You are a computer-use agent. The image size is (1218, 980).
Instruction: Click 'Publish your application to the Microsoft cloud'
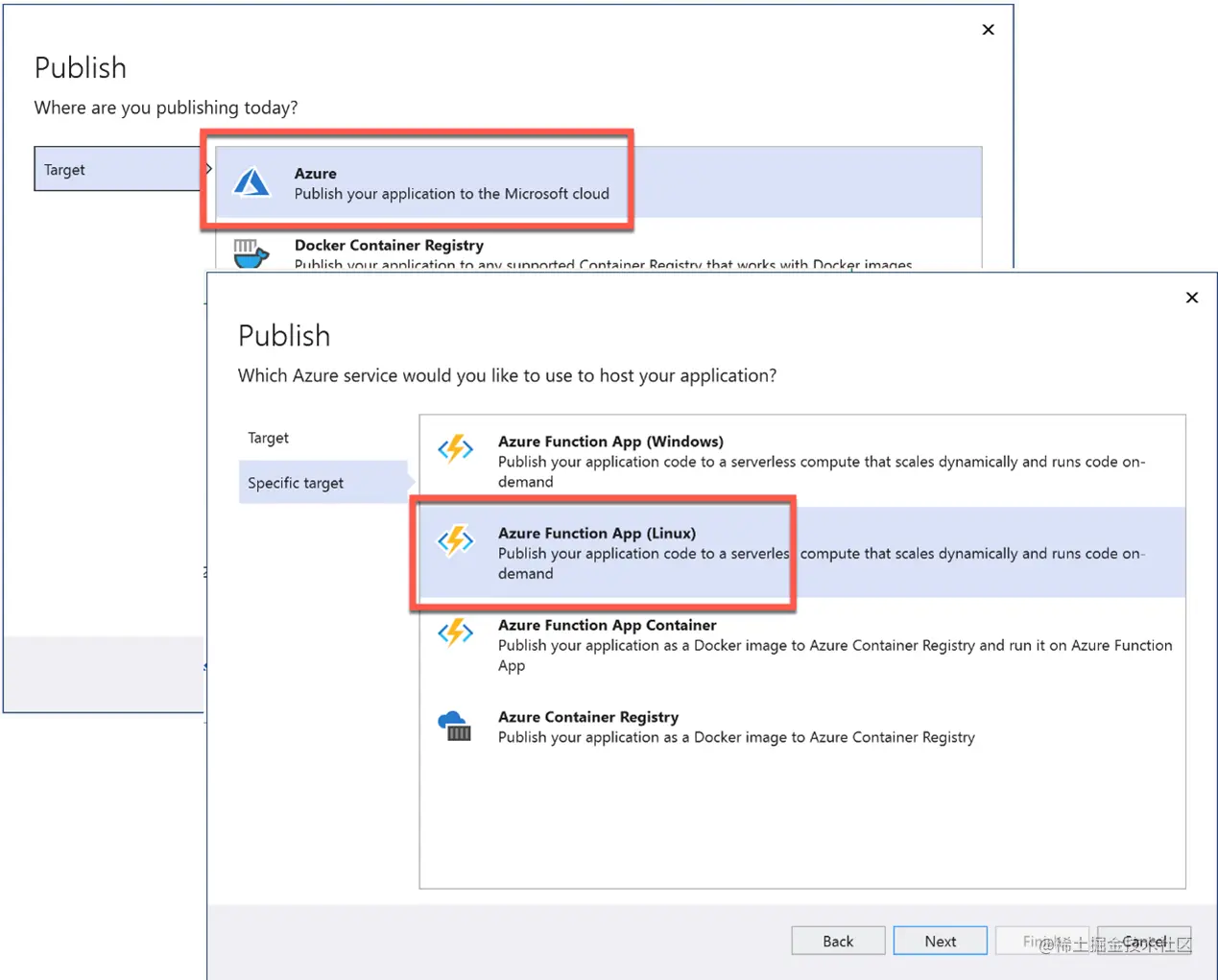click(452, 194)
